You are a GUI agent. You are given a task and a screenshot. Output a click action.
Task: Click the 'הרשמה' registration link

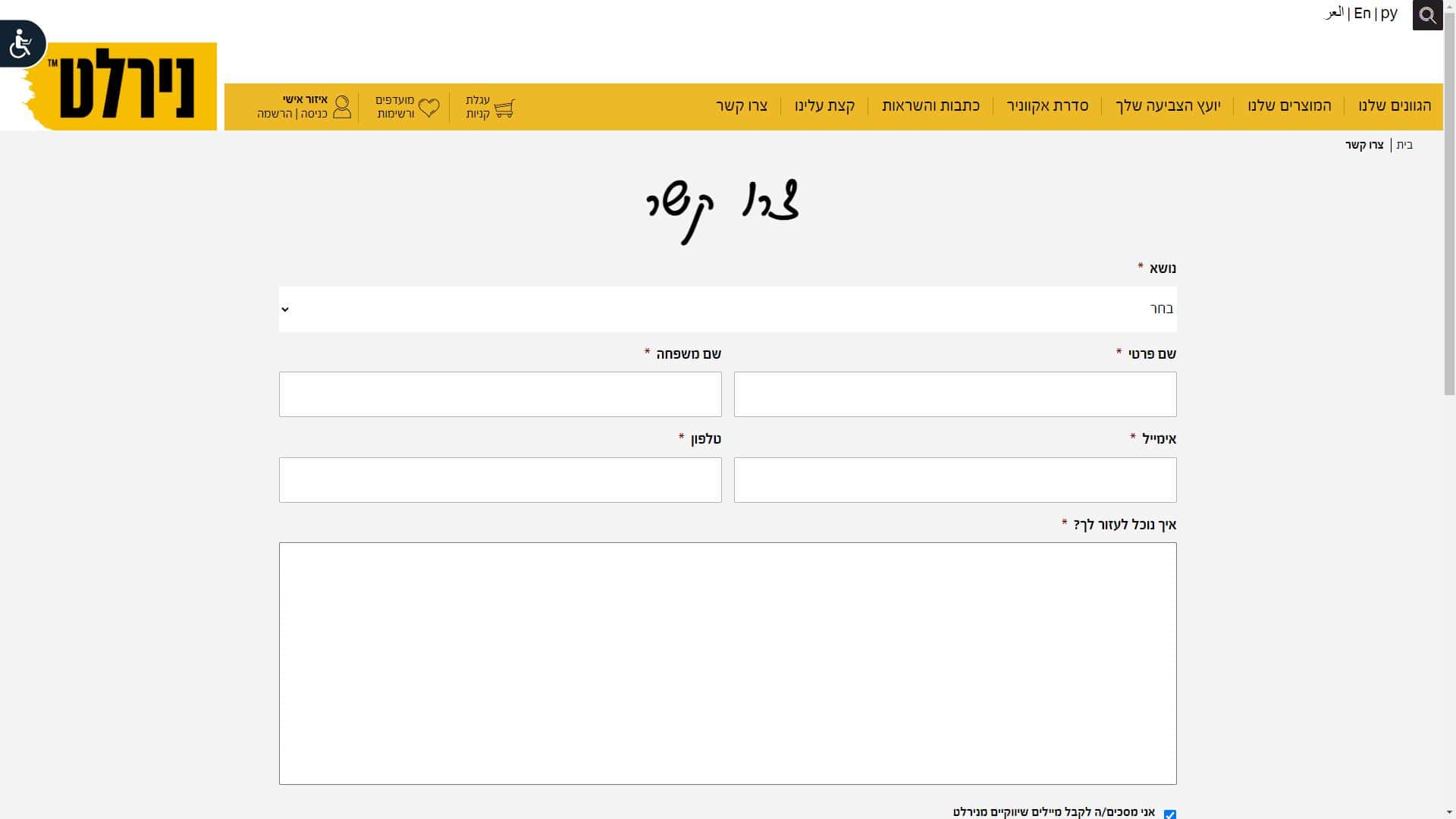click(x=275, y=115)
